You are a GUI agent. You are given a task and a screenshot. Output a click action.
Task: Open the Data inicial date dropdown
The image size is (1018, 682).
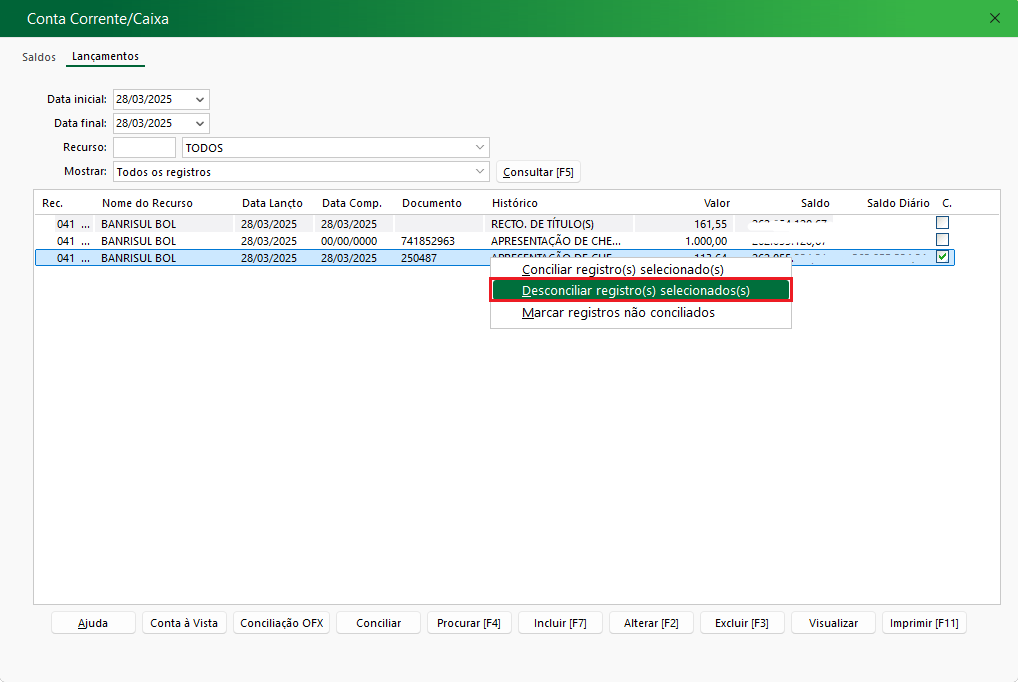click(x=200, y=99)
